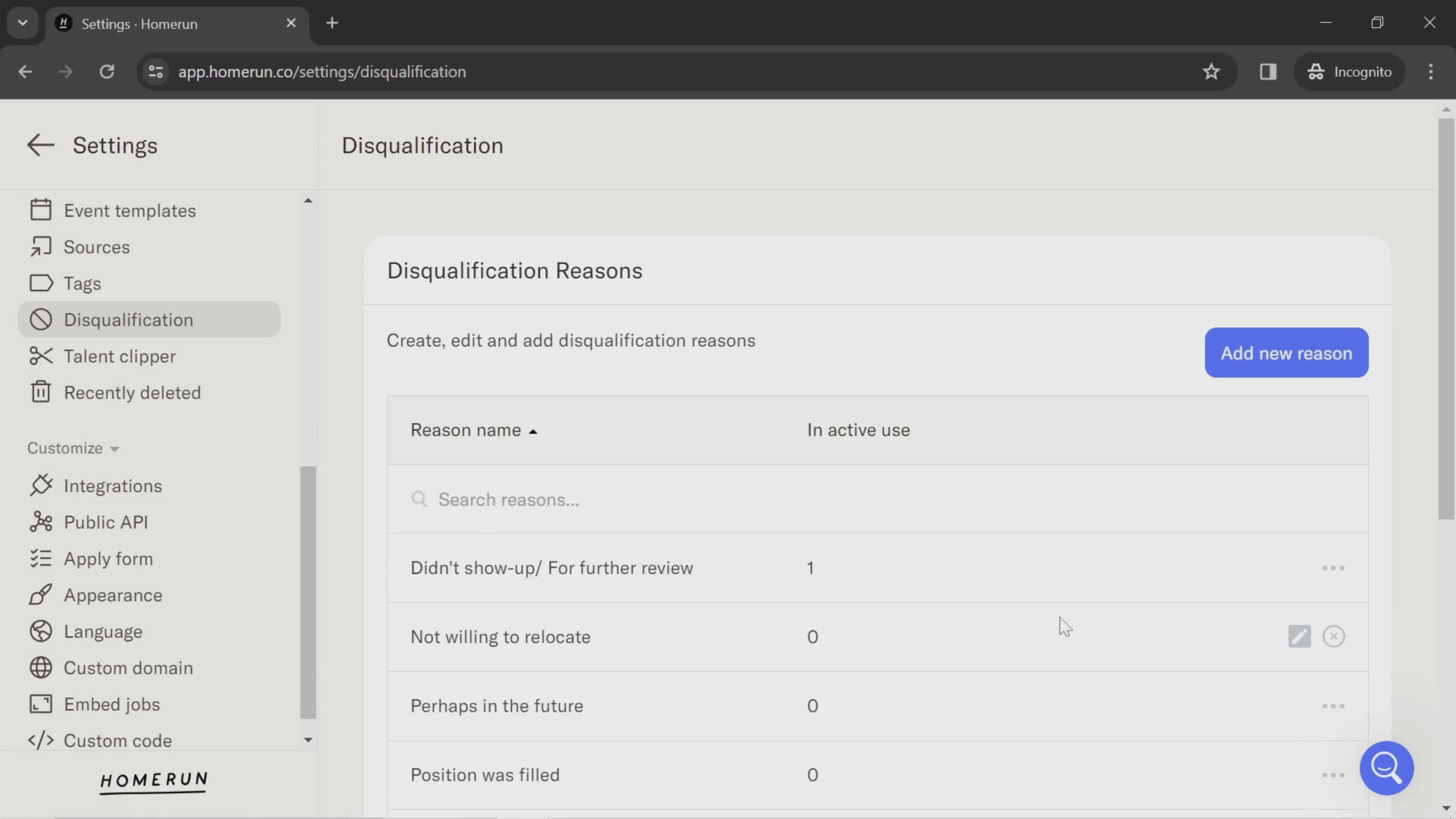Open Language settings
The height and width of the screenshot is (819, 1456).
[103, 631]
